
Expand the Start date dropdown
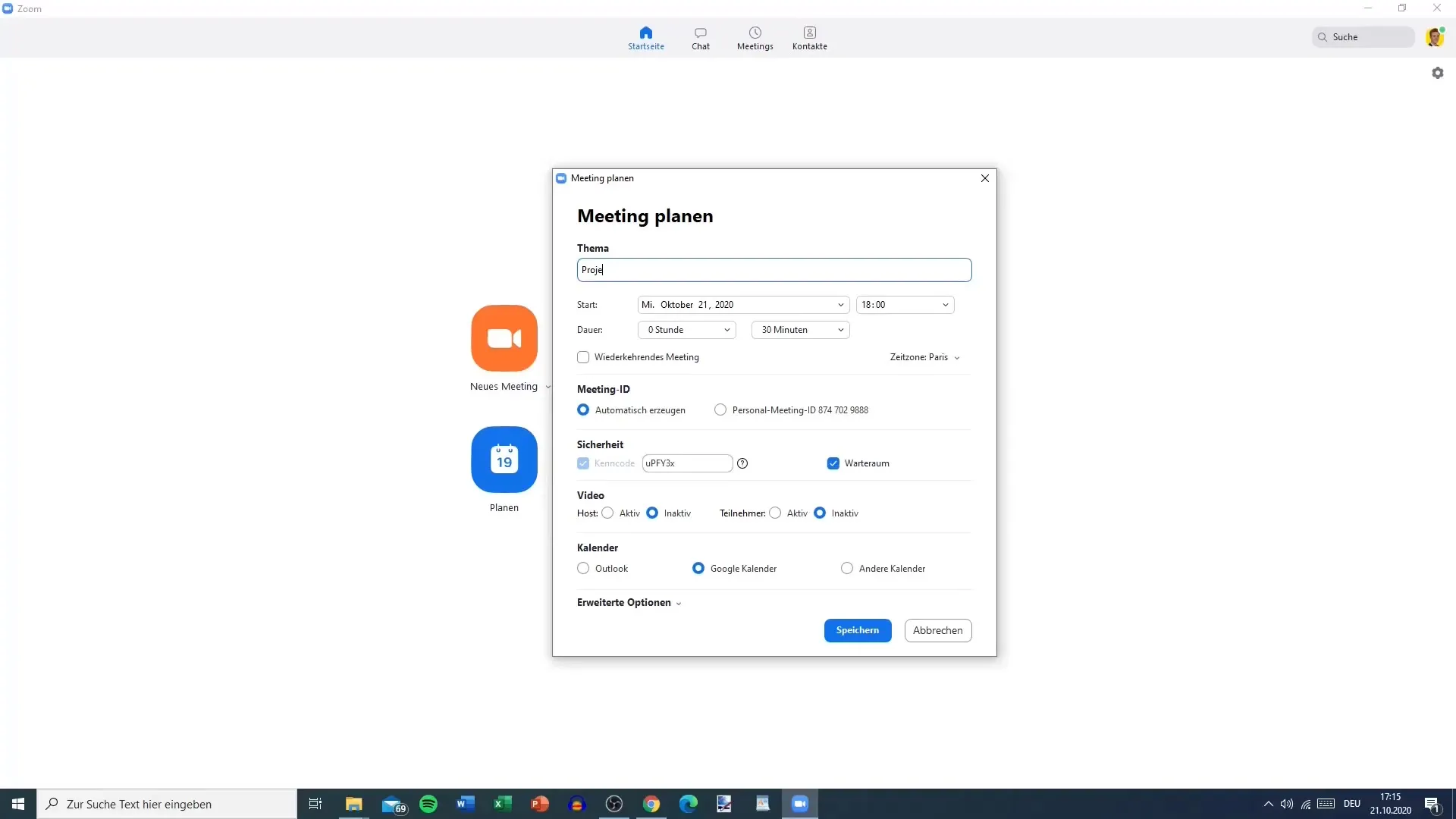pyautogui.click(x=840, y=305)
